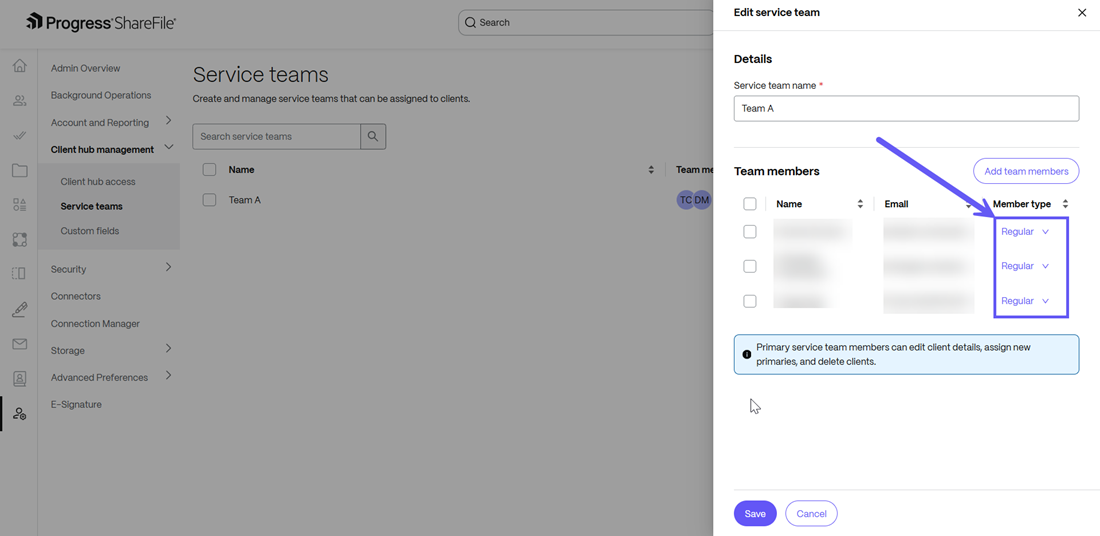Open Member type dropdown for first member
The image size is (1100, 536).
point(1025,232)
